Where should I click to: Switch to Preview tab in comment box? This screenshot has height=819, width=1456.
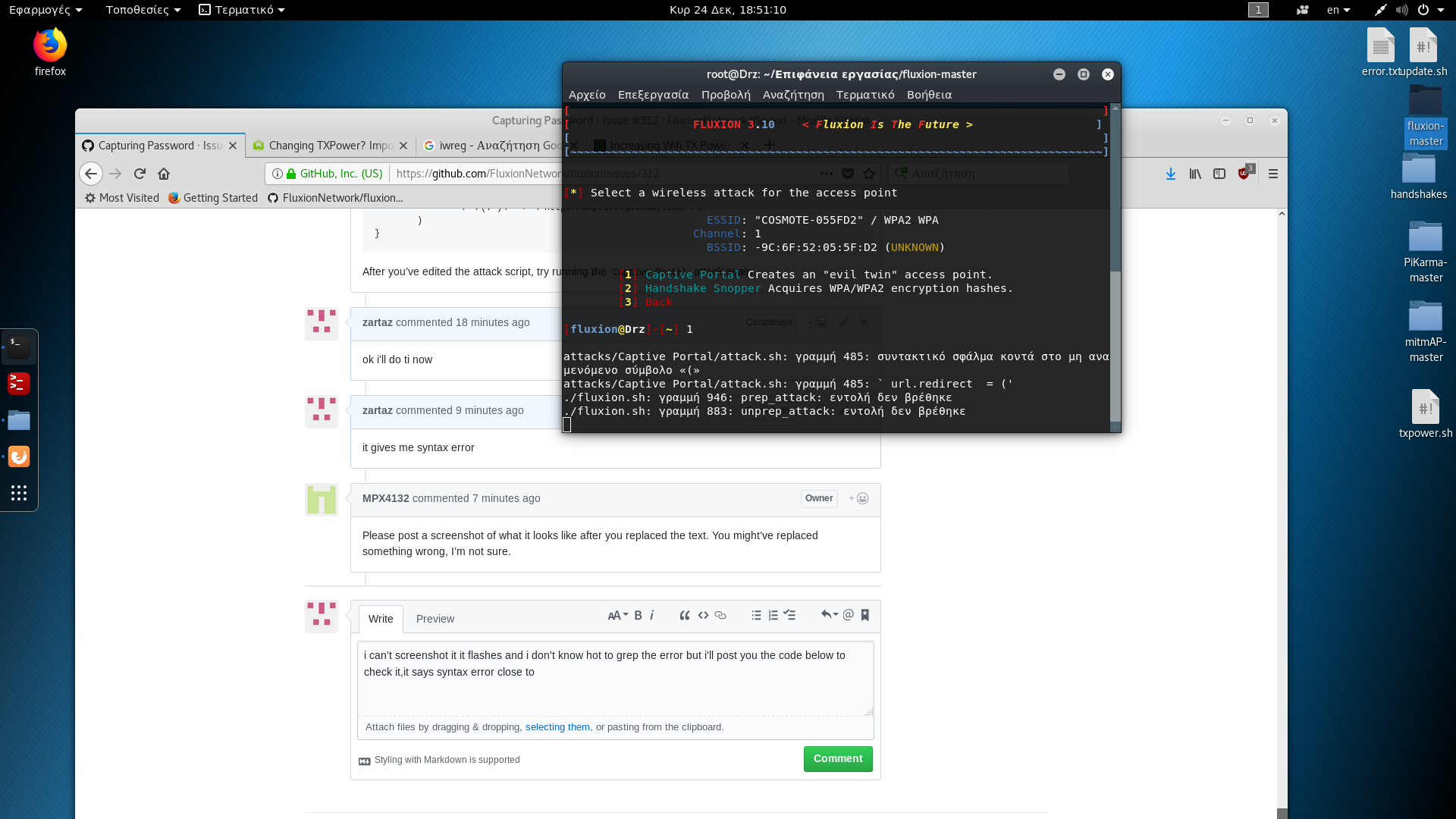tap(435, 619)
